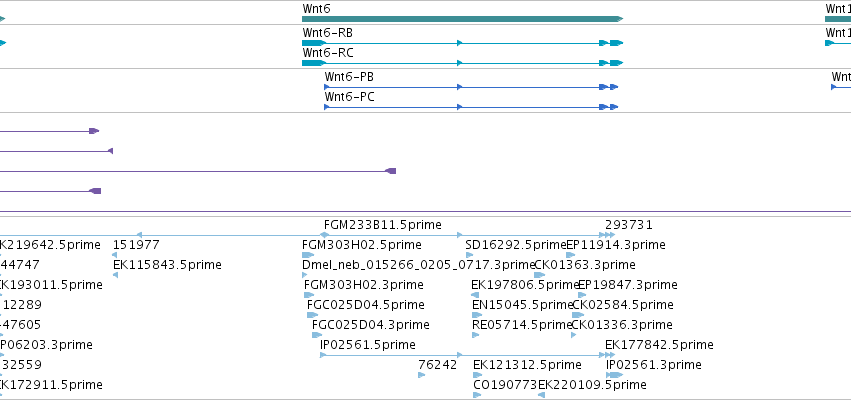The width and height of the screenshot is (851, 400).
Task: Select the EK121312.5prime label
Action: pyautogui.click(x=528, y=365)
